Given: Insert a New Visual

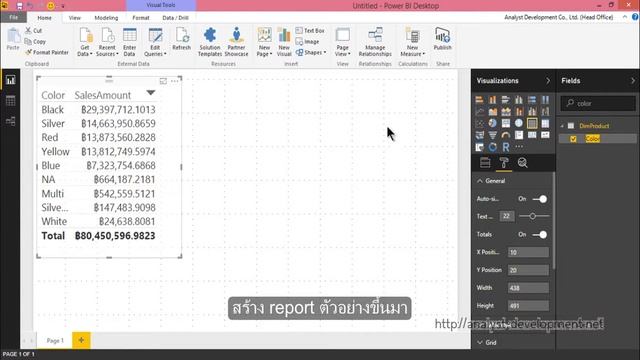Looking at the screenshot, I should click(x=284, y=42).
